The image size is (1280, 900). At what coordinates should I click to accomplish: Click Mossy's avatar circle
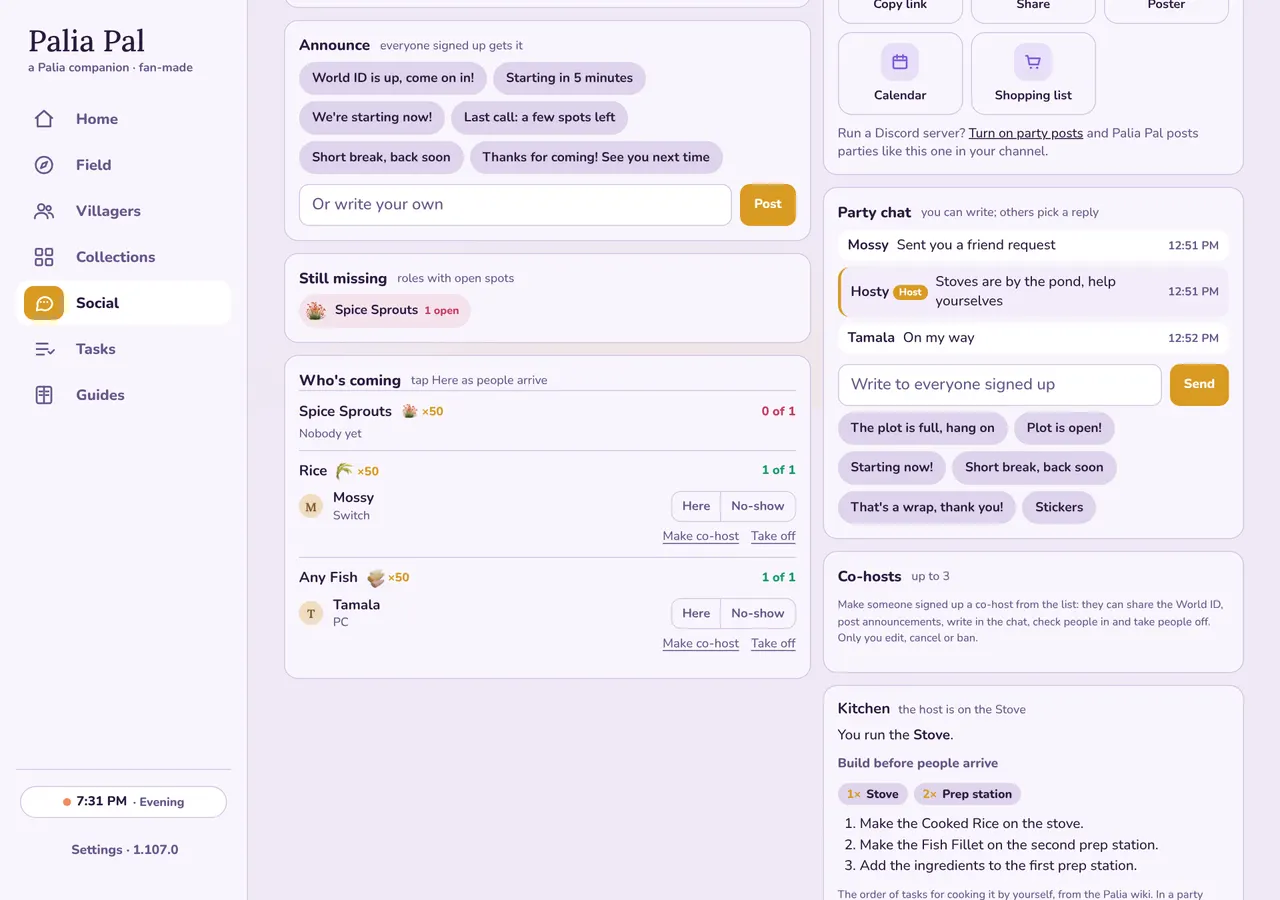[311, 507]
